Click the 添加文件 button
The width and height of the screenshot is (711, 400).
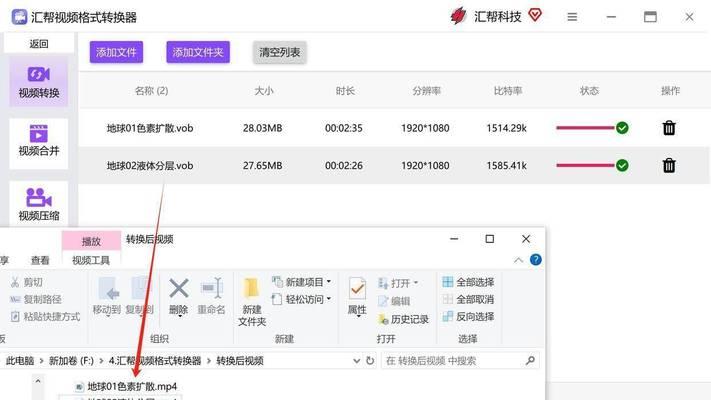click(x=116, y=52)
